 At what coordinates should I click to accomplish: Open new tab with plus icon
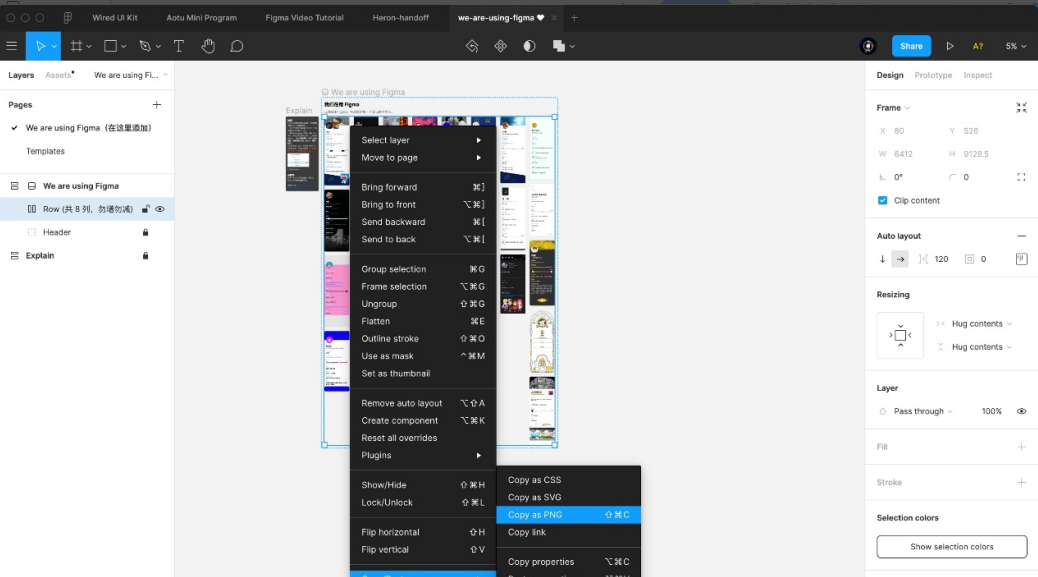pyautogui.click(x=575, y=18)
